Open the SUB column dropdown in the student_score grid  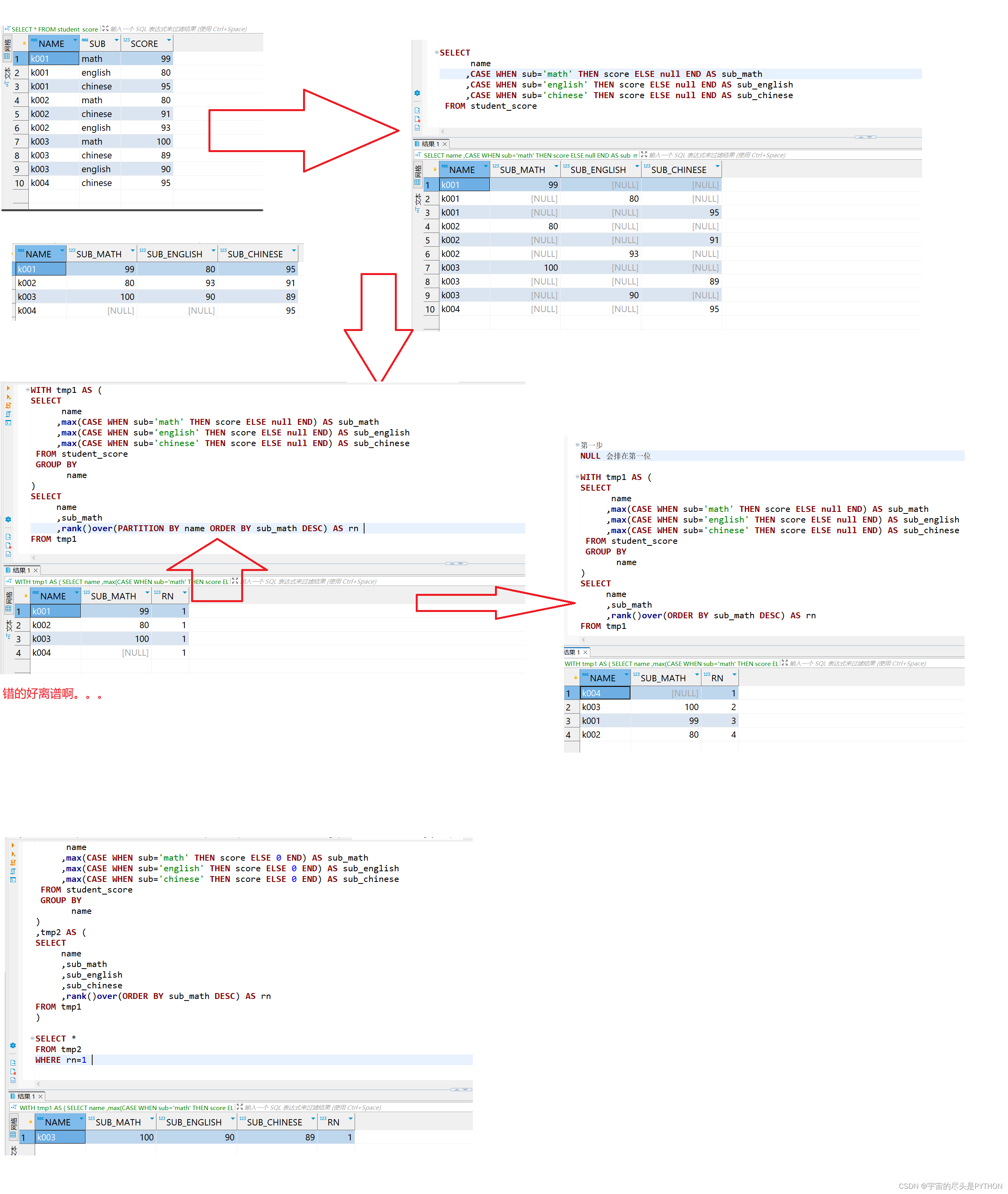click(x=117, y=40)
